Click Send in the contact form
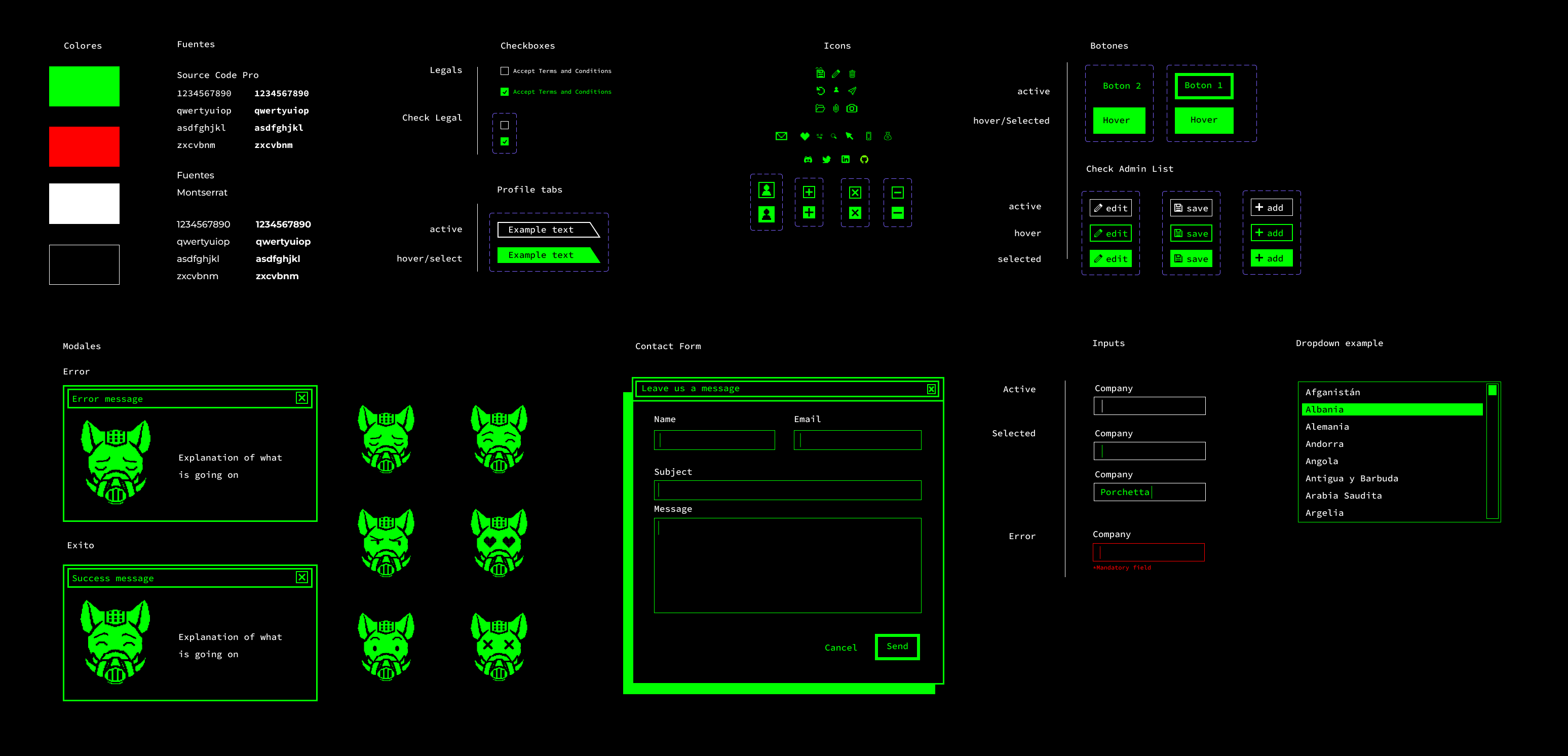 tap(897, 647)
